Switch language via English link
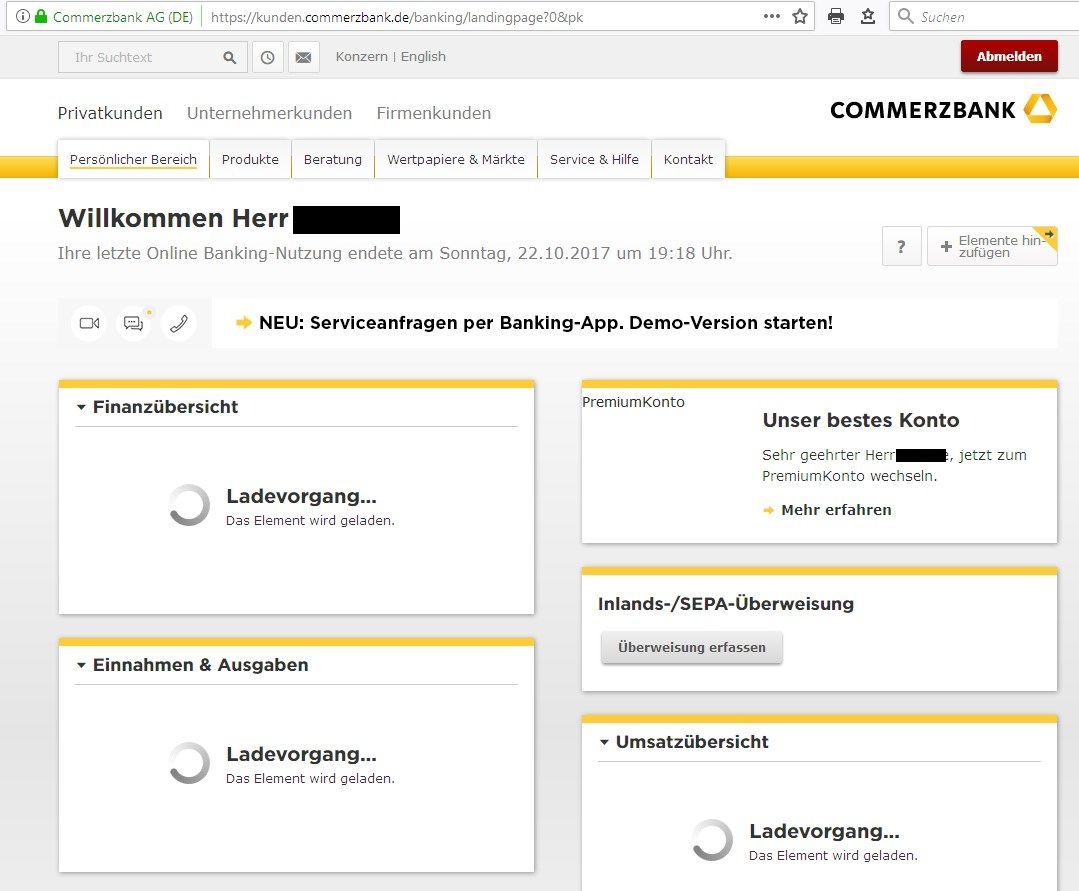Screen dimensions: 1079x891 [x=423, y=56]
